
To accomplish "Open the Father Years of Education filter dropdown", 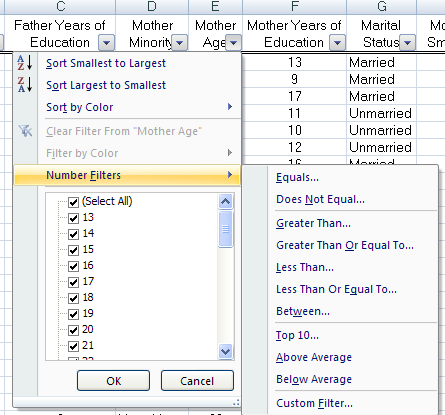I will [x=106, y=43].
